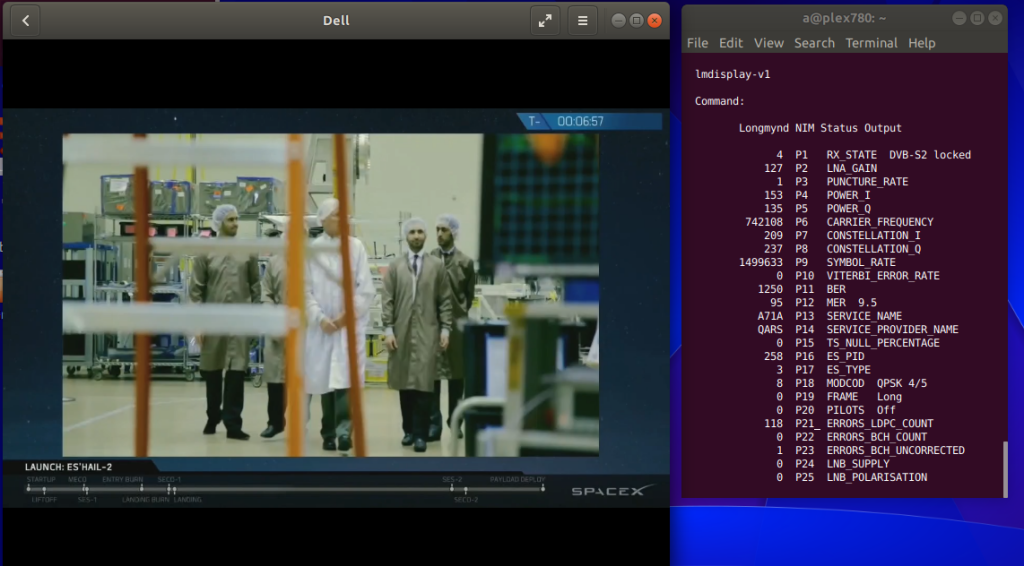Click the LIFTOFF marker on launch timeline
Viewport: 1024px width, 566px height.
44,490
